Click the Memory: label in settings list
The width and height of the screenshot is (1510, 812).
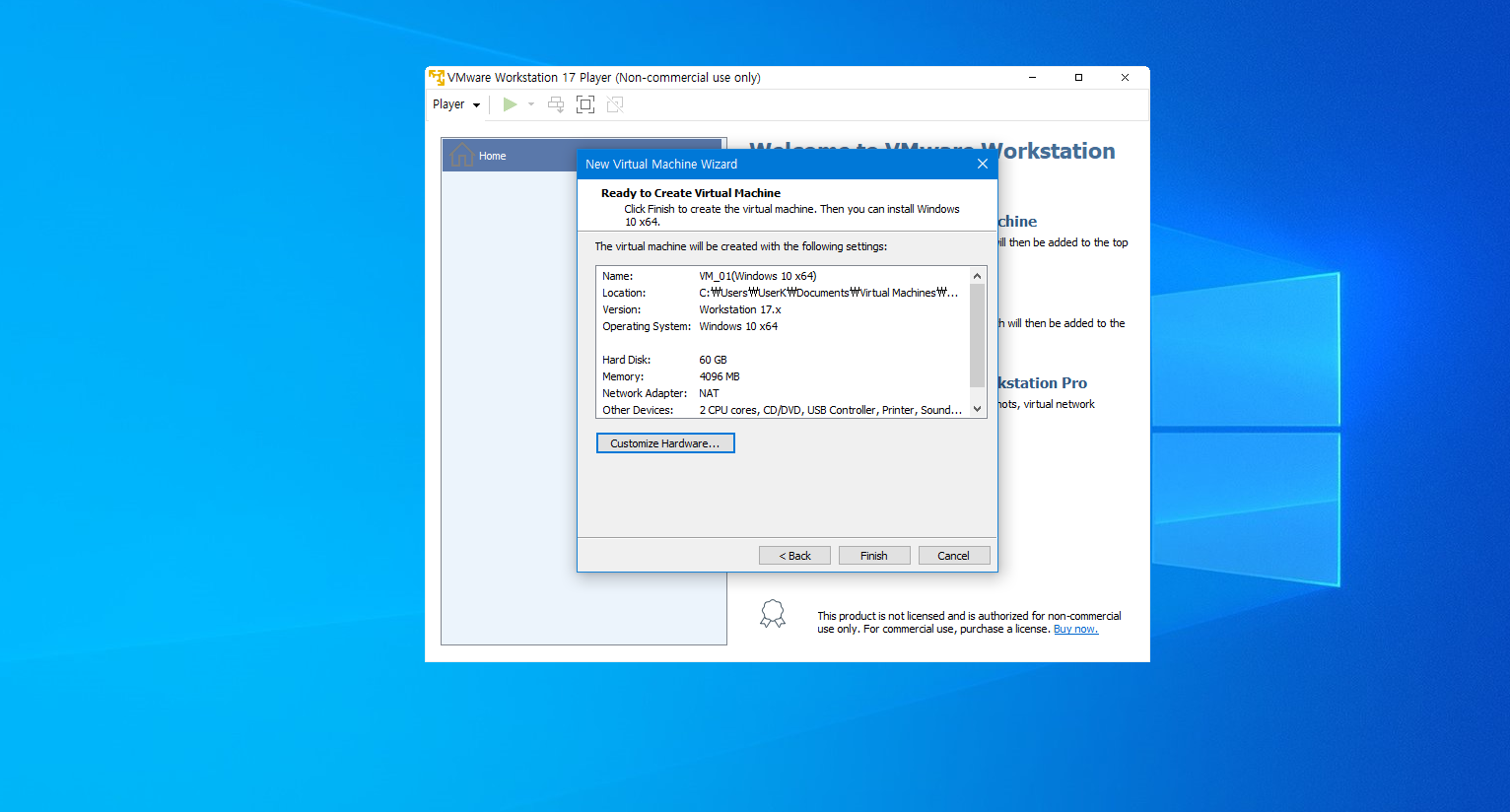[x=623, y=376]
